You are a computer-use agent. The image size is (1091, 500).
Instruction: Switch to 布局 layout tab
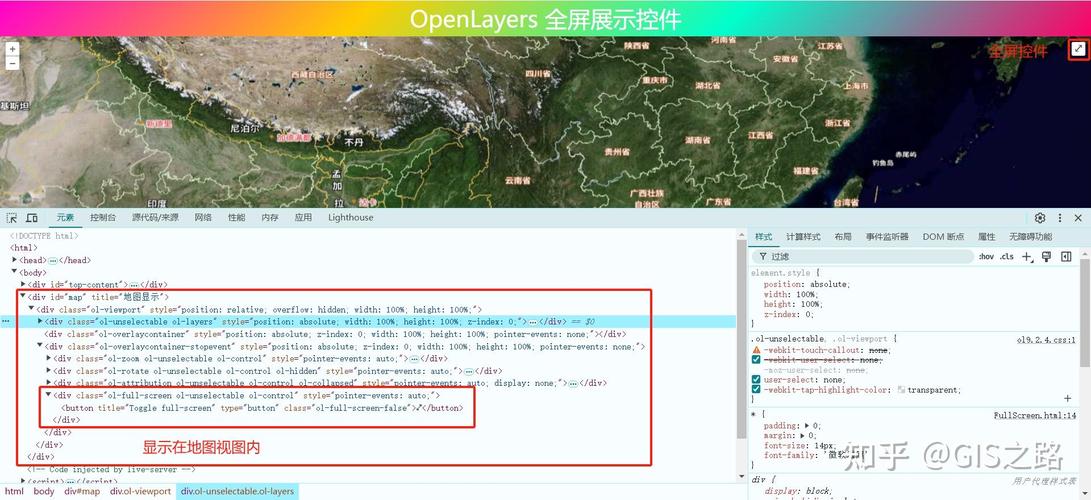(x=843, y=237)
